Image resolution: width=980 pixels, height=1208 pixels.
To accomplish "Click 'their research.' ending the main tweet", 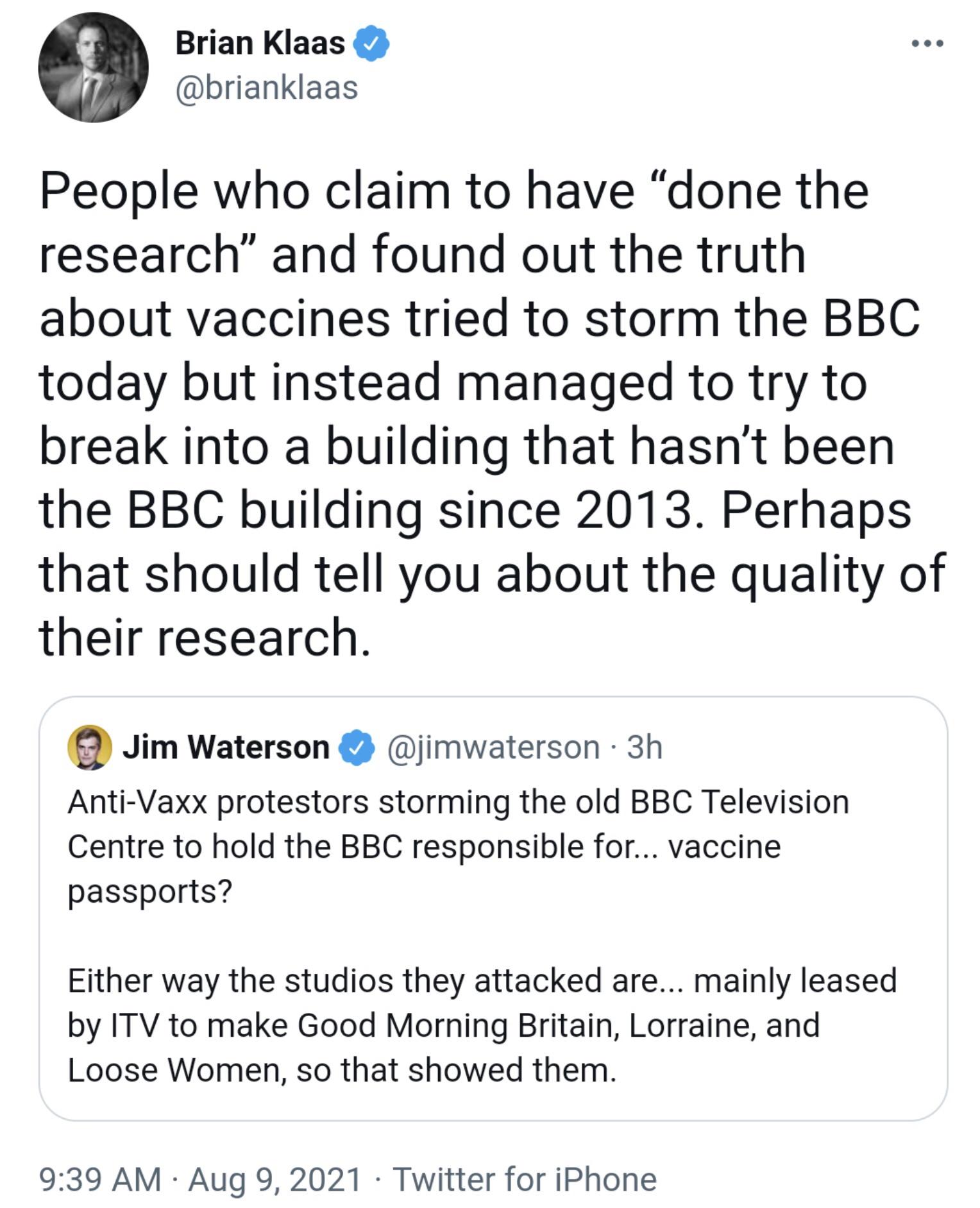I will 205,638.
